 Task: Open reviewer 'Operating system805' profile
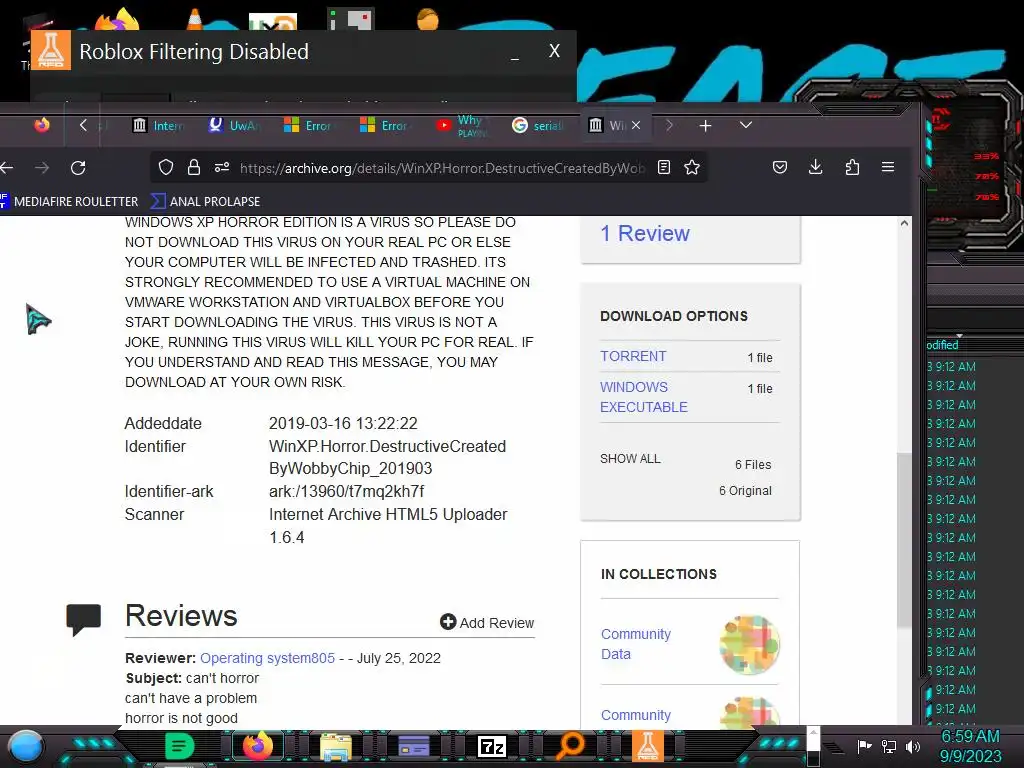tap(267, 658)
